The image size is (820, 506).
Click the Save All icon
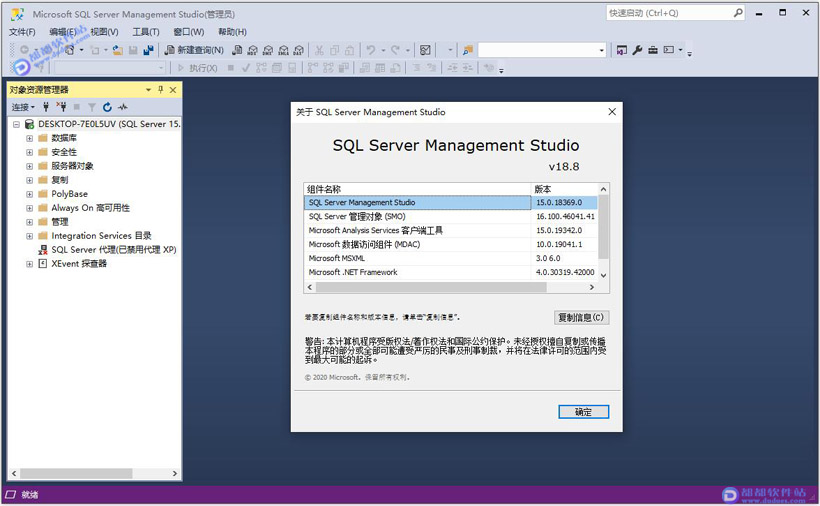click(149, 50)
